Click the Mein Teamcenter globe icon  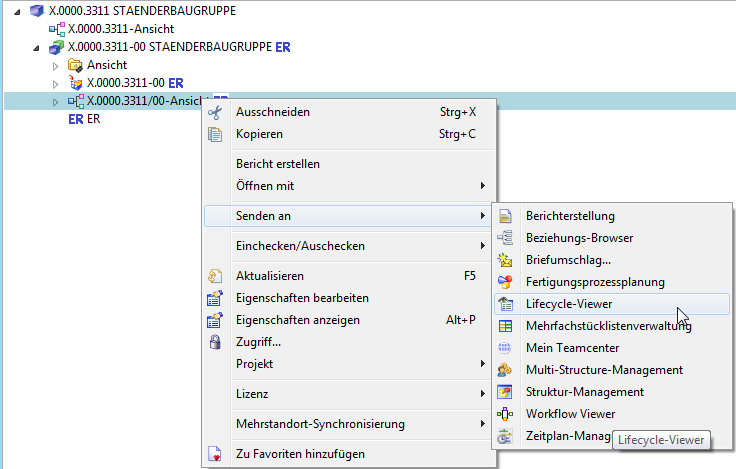tap(505, 348)
